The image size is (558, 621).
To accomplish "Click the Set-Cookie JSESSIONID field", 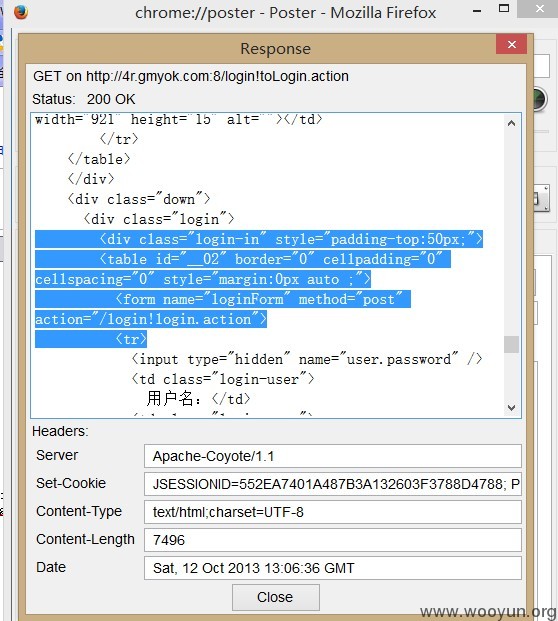I will pos(333,484).
